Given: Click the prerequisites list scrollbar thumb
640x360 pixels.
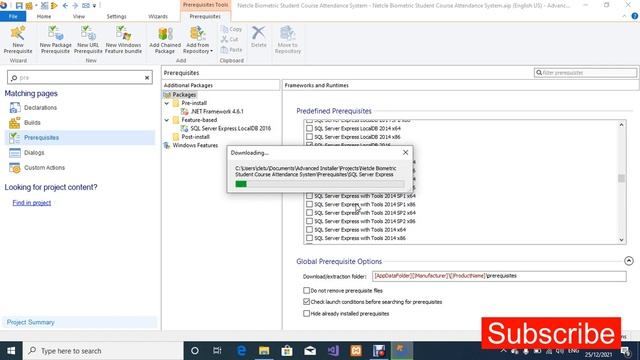Looking at the screenshot, I should [x=621, y=178].
